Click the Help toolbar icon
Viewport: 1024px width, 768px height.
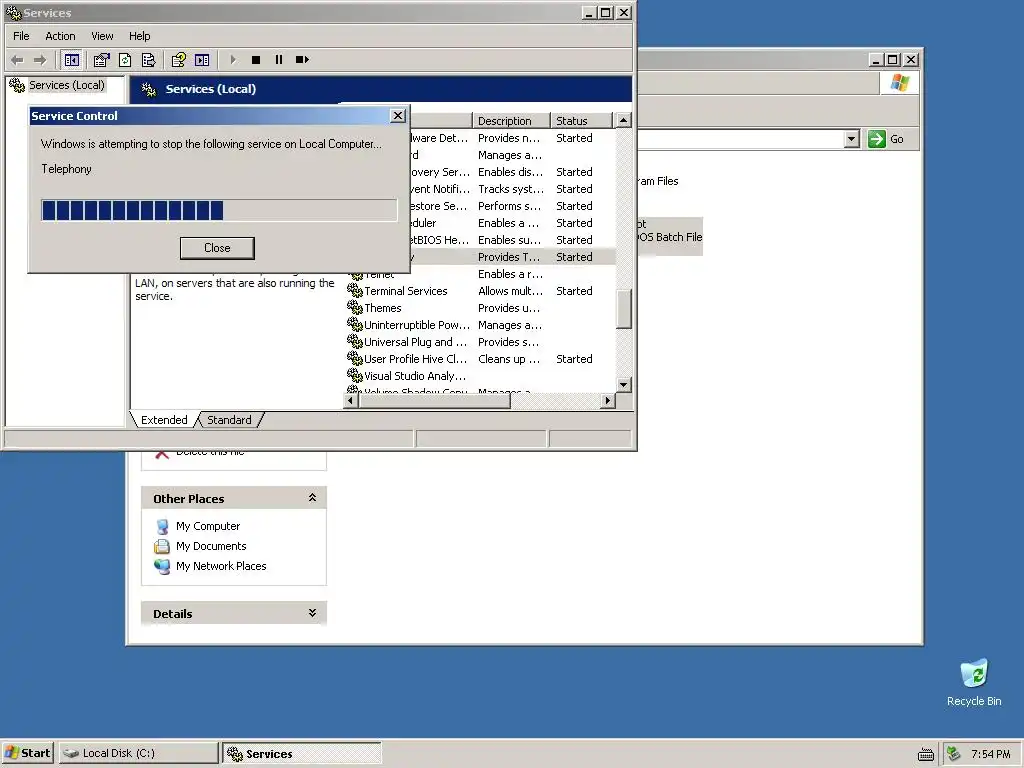[178, 60]
